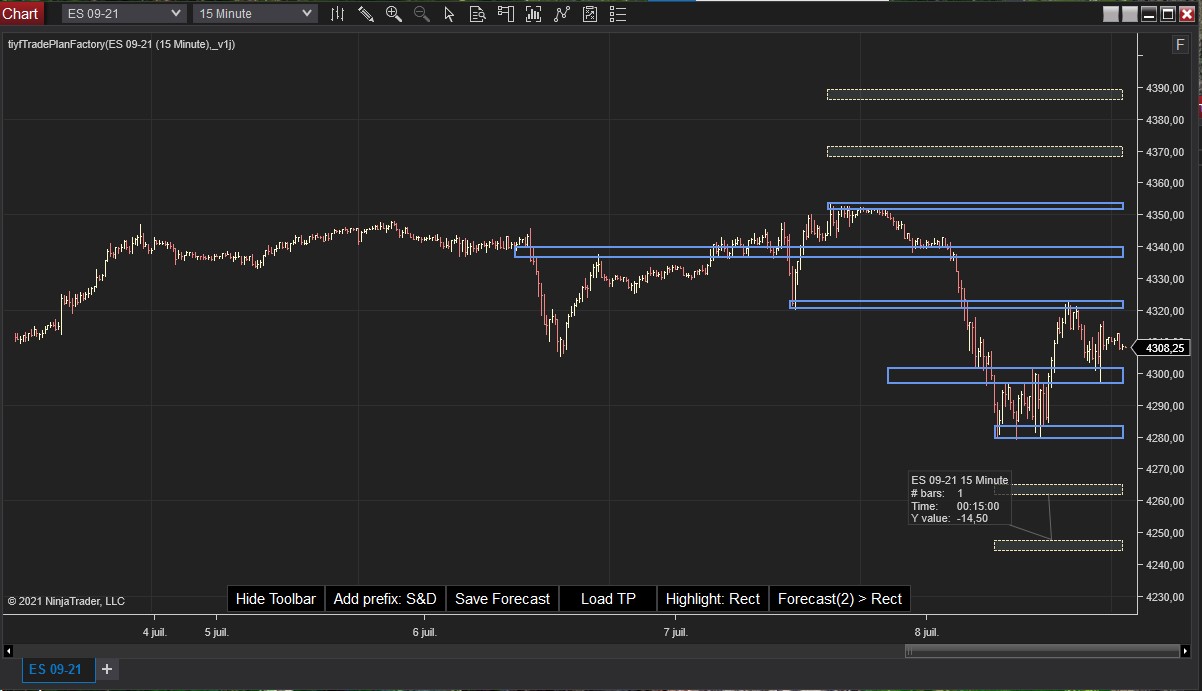Click Forecast(2) > Rect button
The height and width of the screenshot is (691, 1202).
(840, 599)
